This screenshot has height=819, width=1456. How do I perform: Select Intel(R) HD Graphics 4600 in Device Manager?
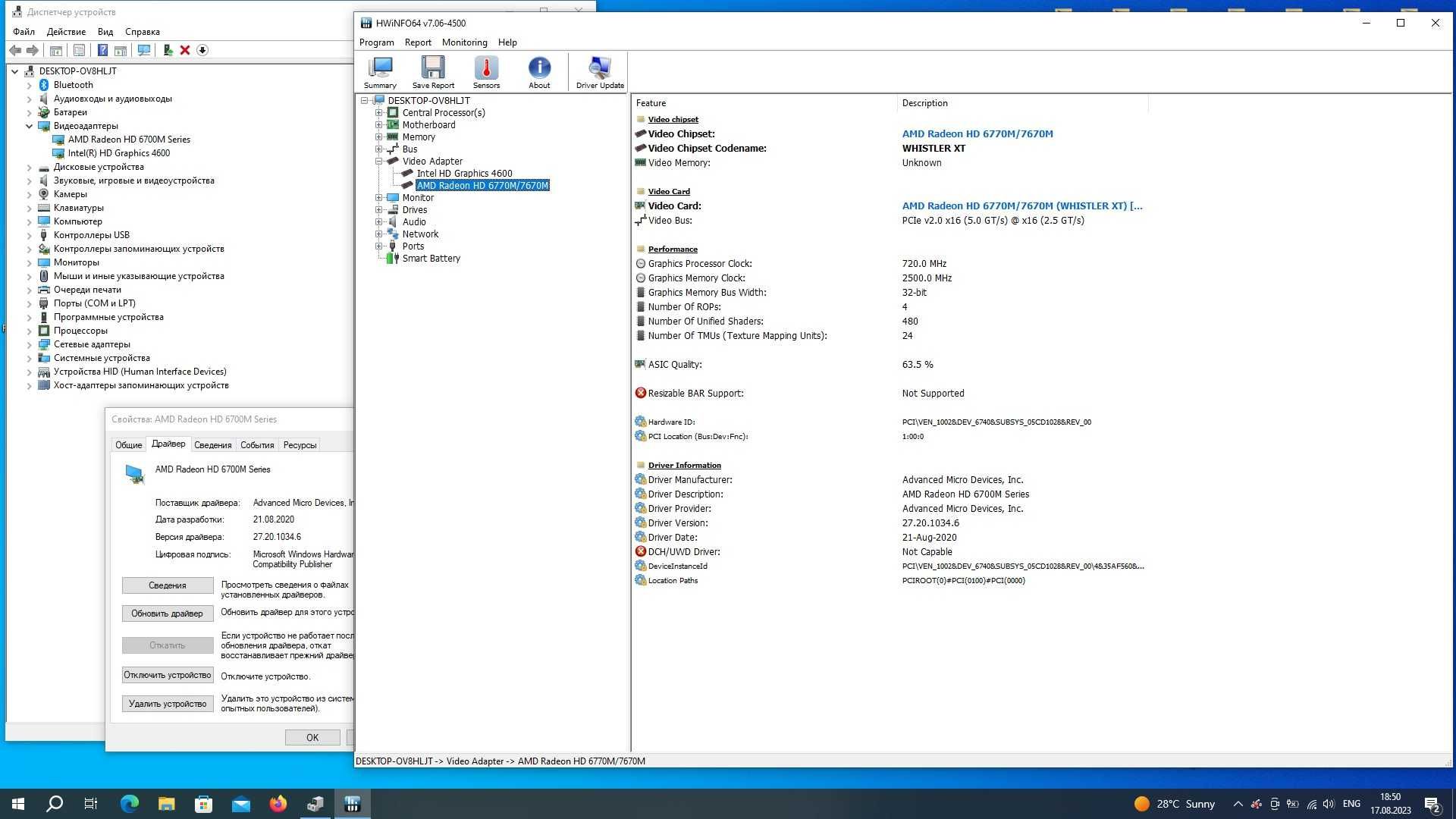click(x=119, y=153)
